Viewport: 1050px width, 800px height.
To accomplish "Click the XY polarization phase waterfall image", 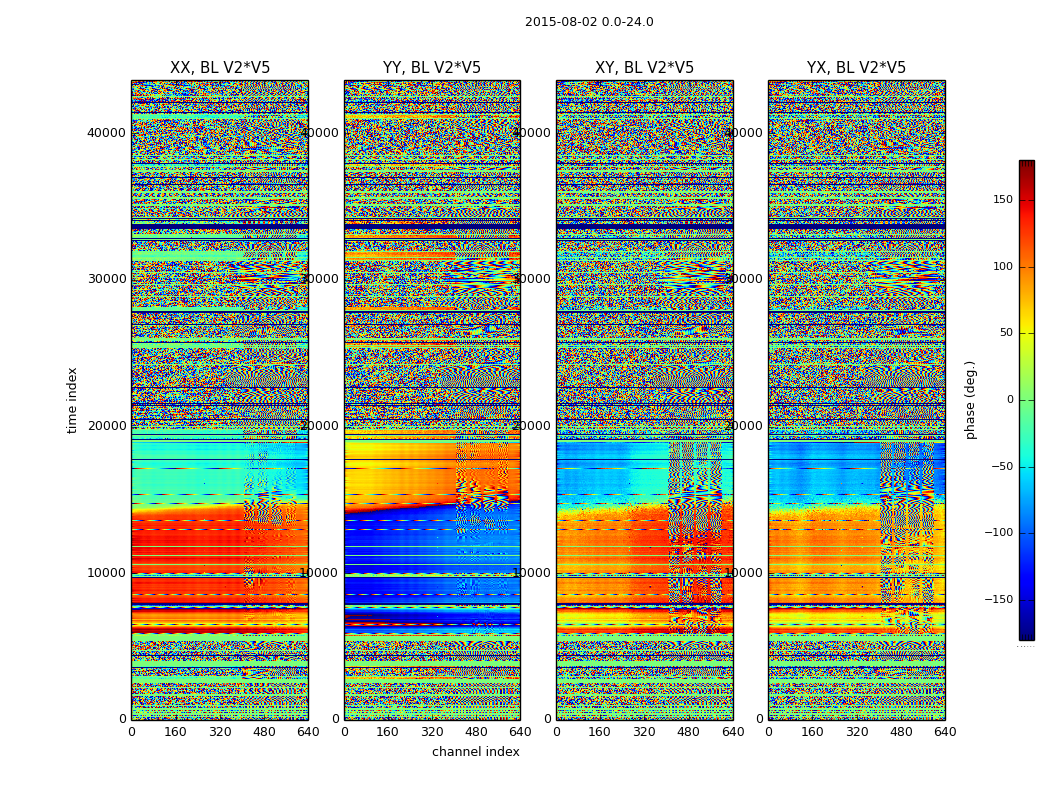I will [x=645, y=400].
